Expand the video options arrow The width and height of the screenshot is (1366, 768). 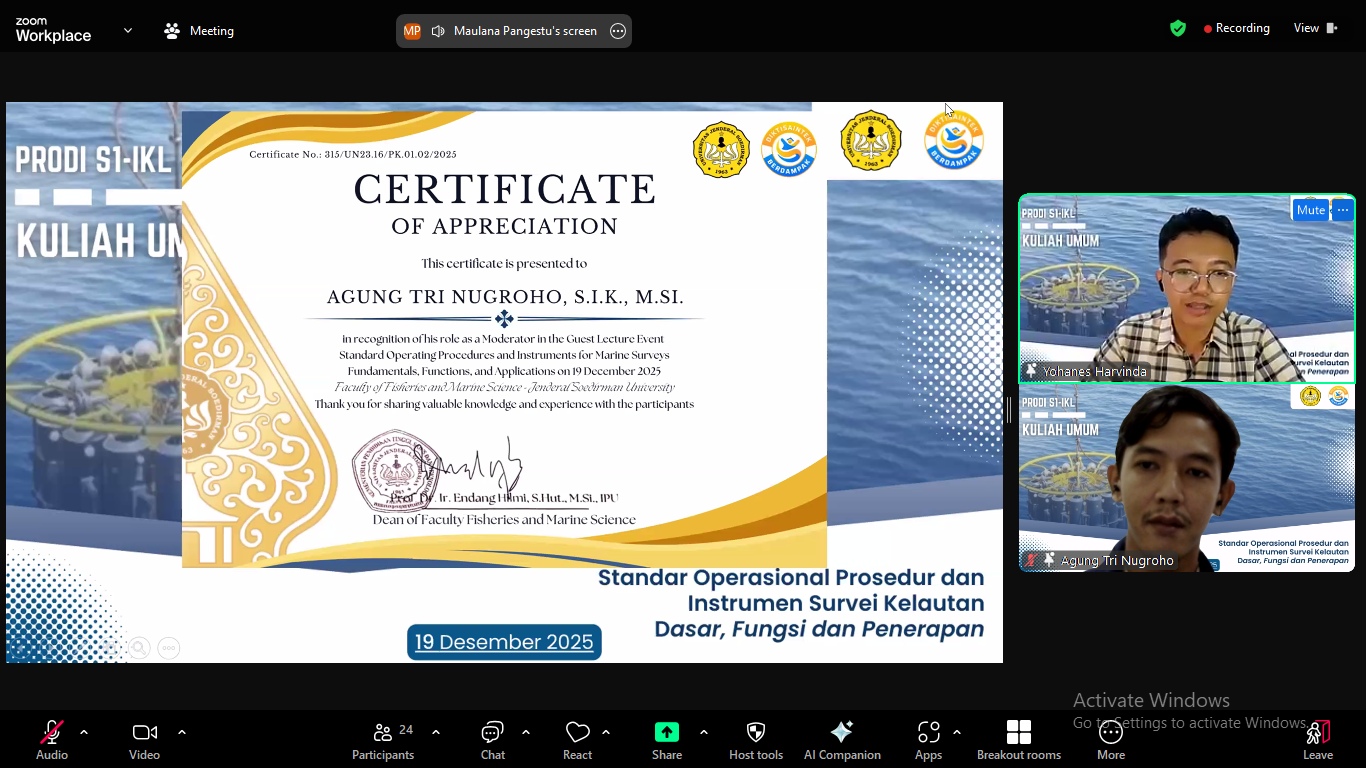182,732
